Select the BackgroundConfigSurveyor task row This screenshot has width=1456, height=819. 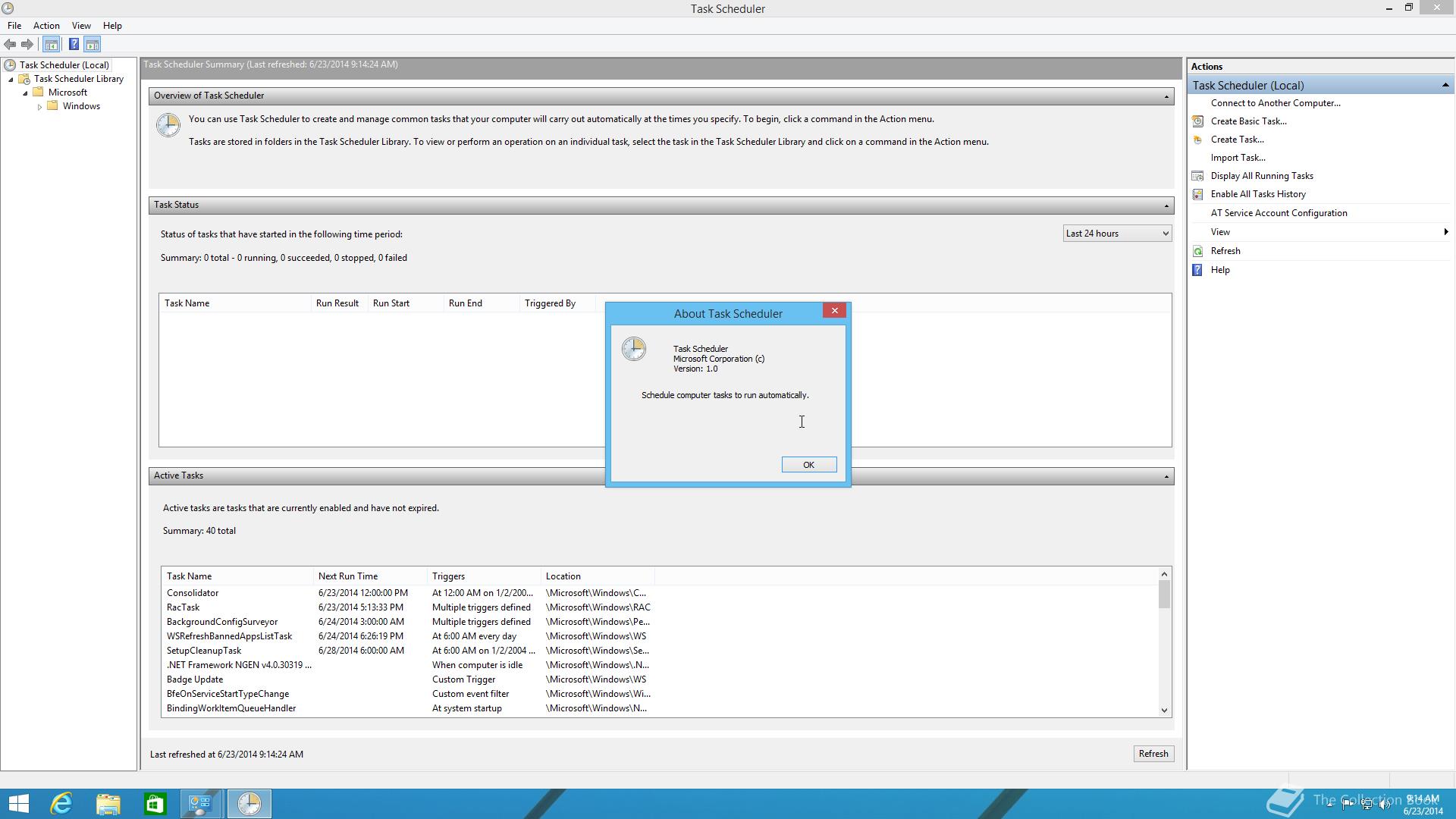click(x=660, y=622)
